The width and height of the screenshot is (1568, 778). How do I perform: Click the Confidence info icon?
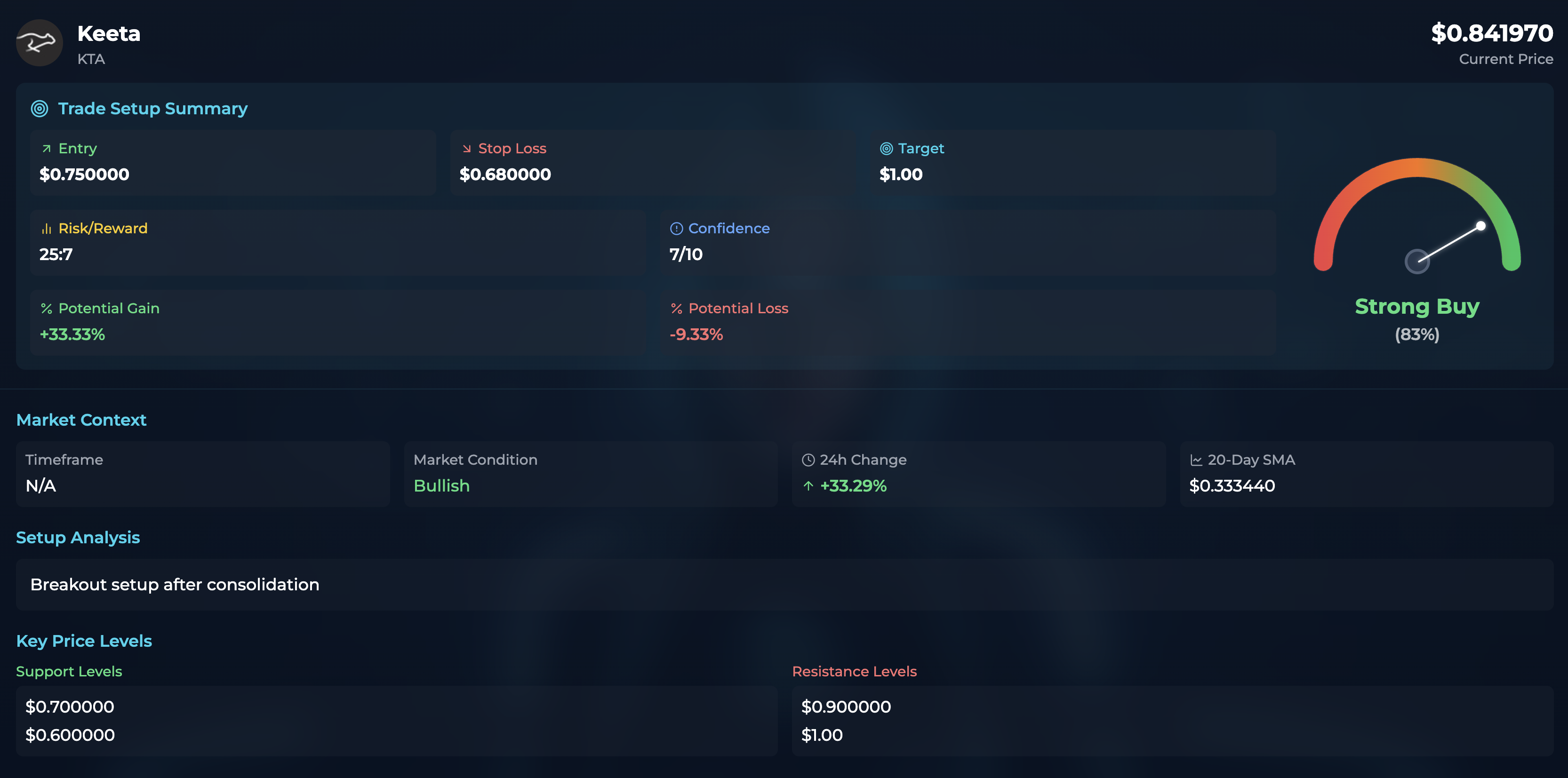pos(676,229)
